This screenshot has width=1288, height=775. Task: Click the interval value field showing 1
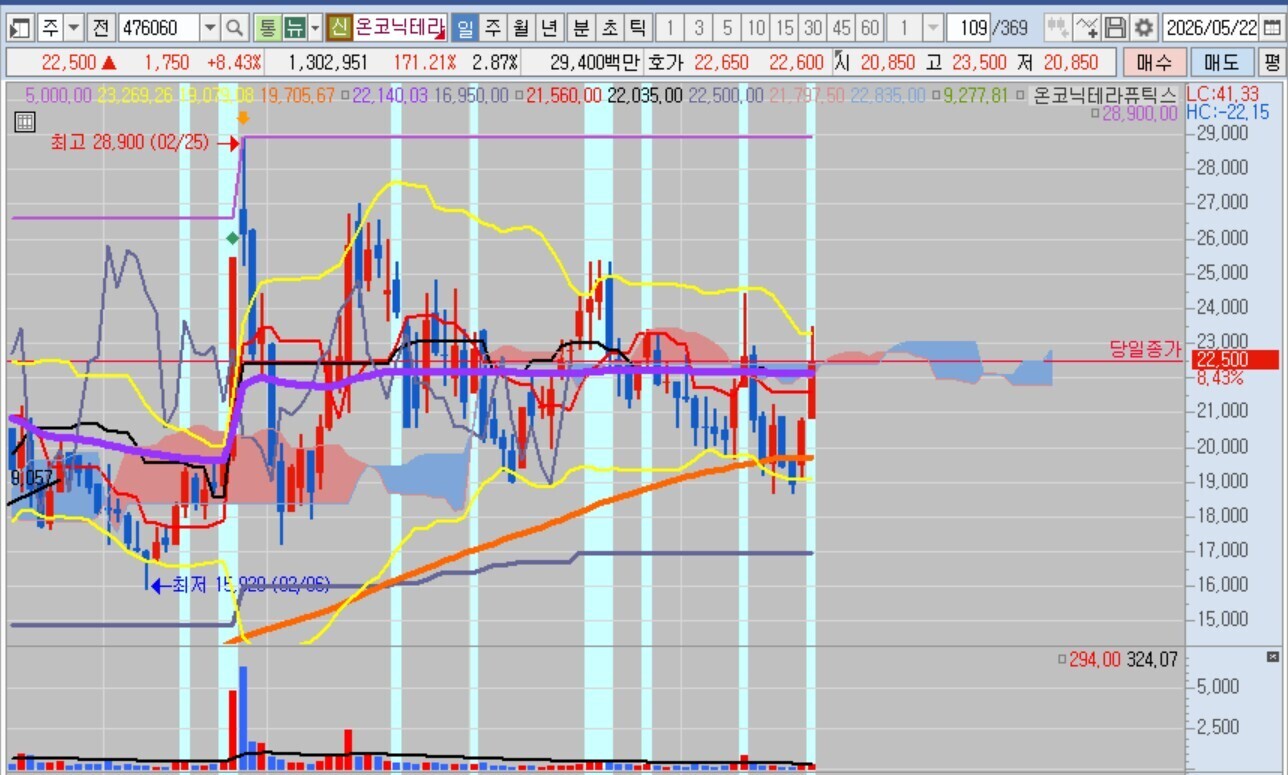[906, 27]
